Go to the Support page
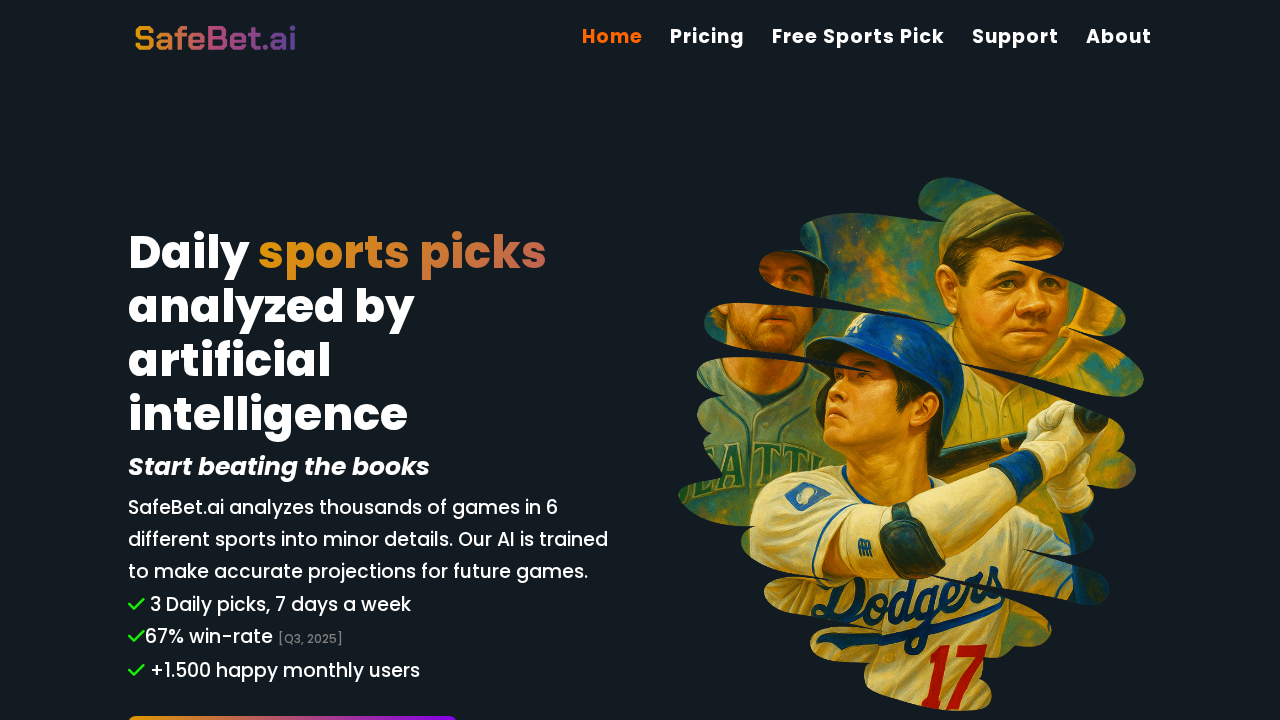Viewport: 1280px width, 720px height. coord(1015,35)
